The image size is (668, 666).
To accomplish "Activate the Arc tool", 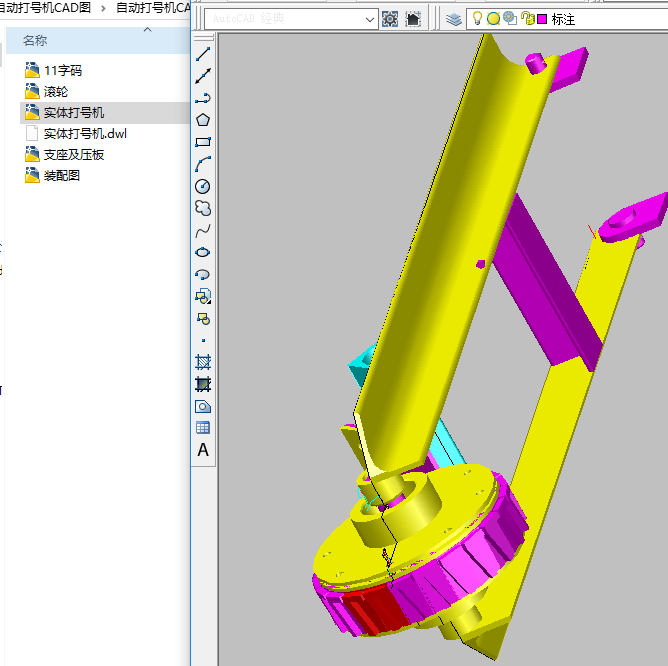I will (203, 164).
